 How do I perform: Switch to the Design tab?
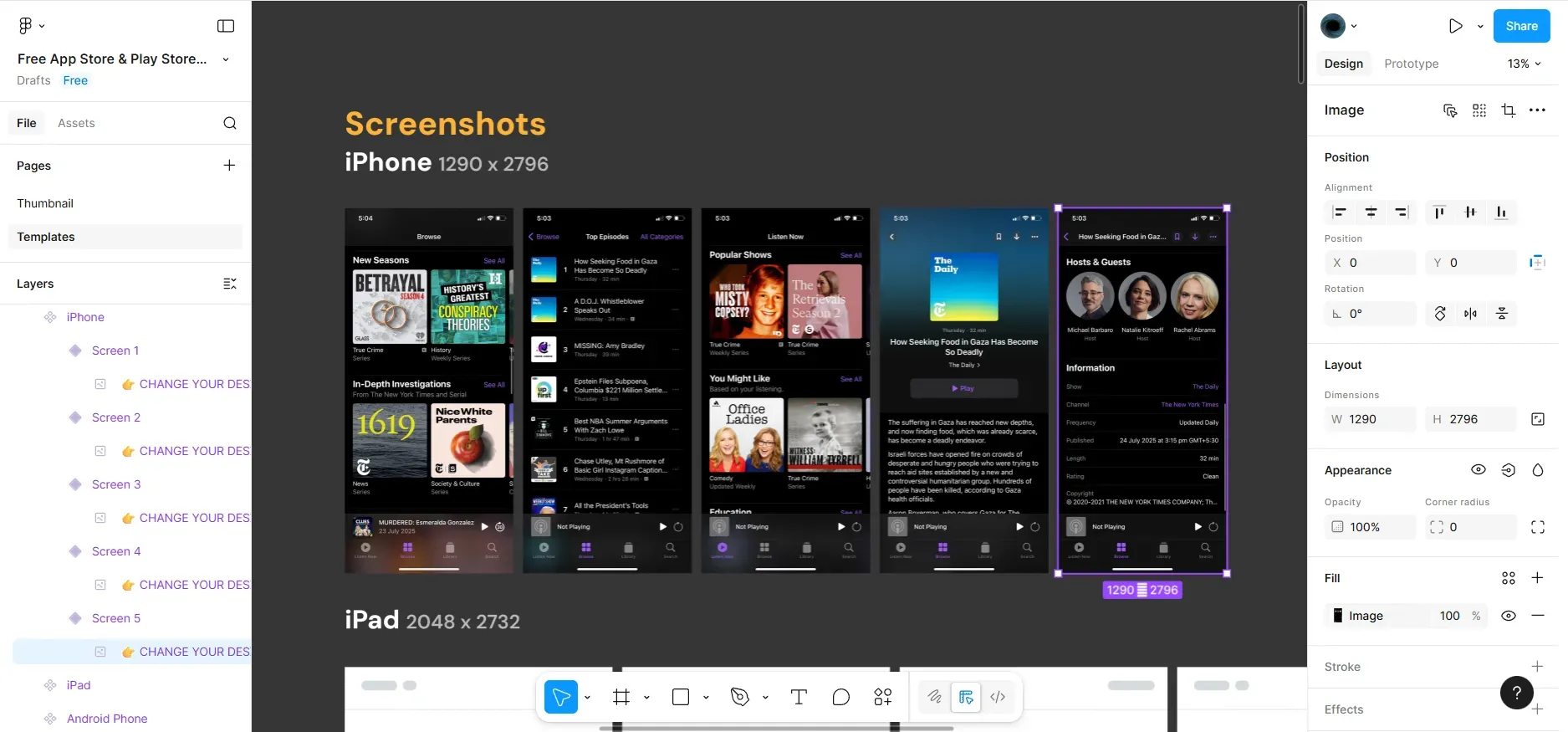click(x=1344, y=64)
